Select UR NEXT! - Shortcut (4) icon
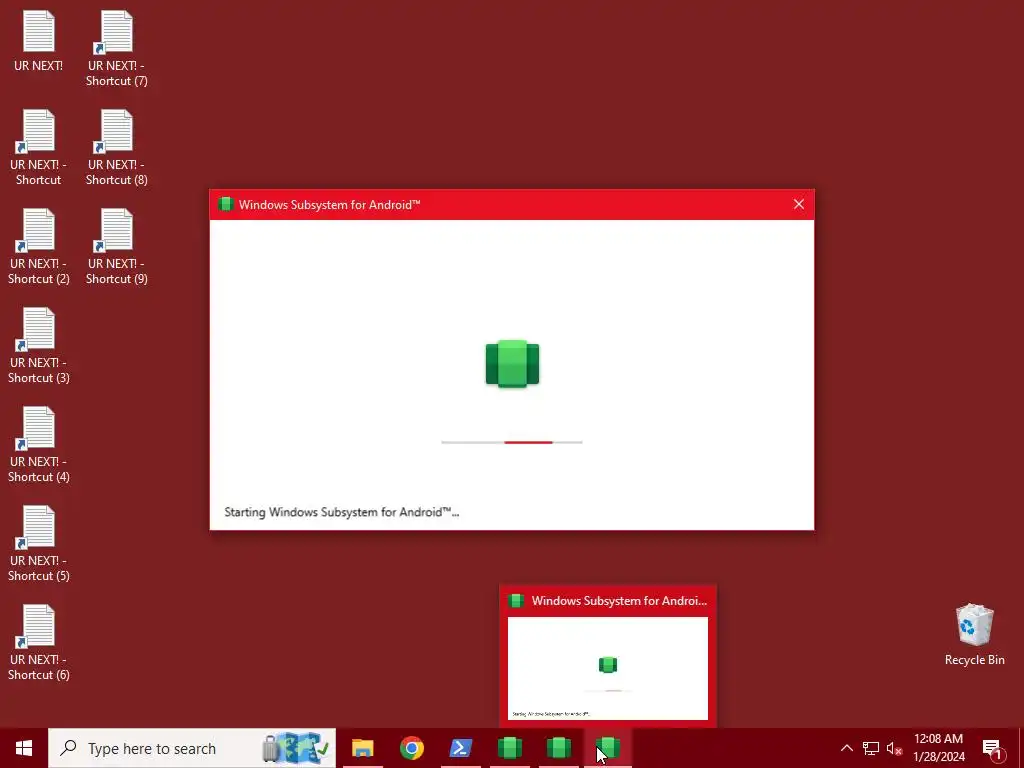This screenshot has width=1024, height=768. (x=39, y=445)
